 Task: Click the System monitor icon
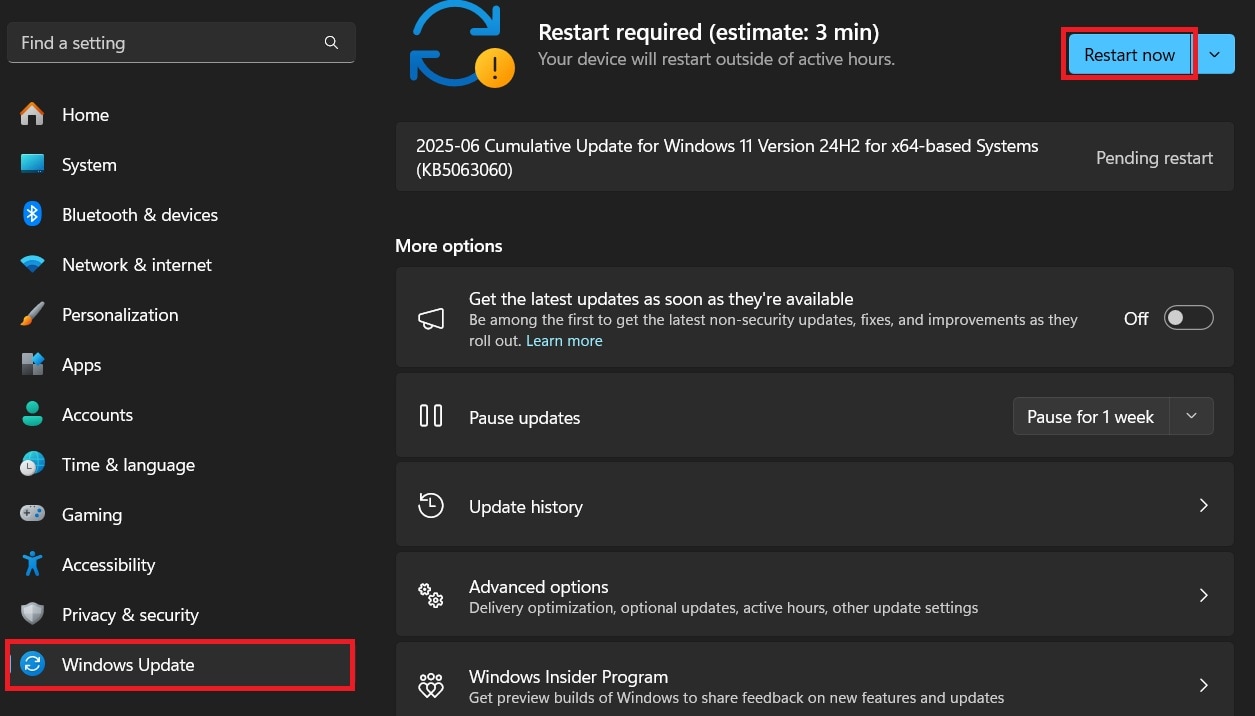[x=32, y=164]
